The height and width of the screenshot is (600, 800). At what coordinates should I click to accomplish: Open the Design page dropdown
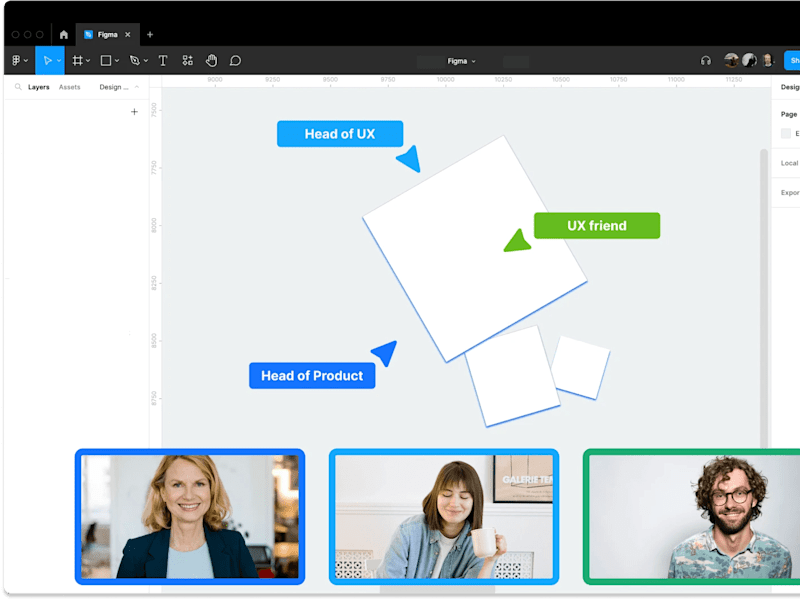pyautogui.click(x=119, y=87)
